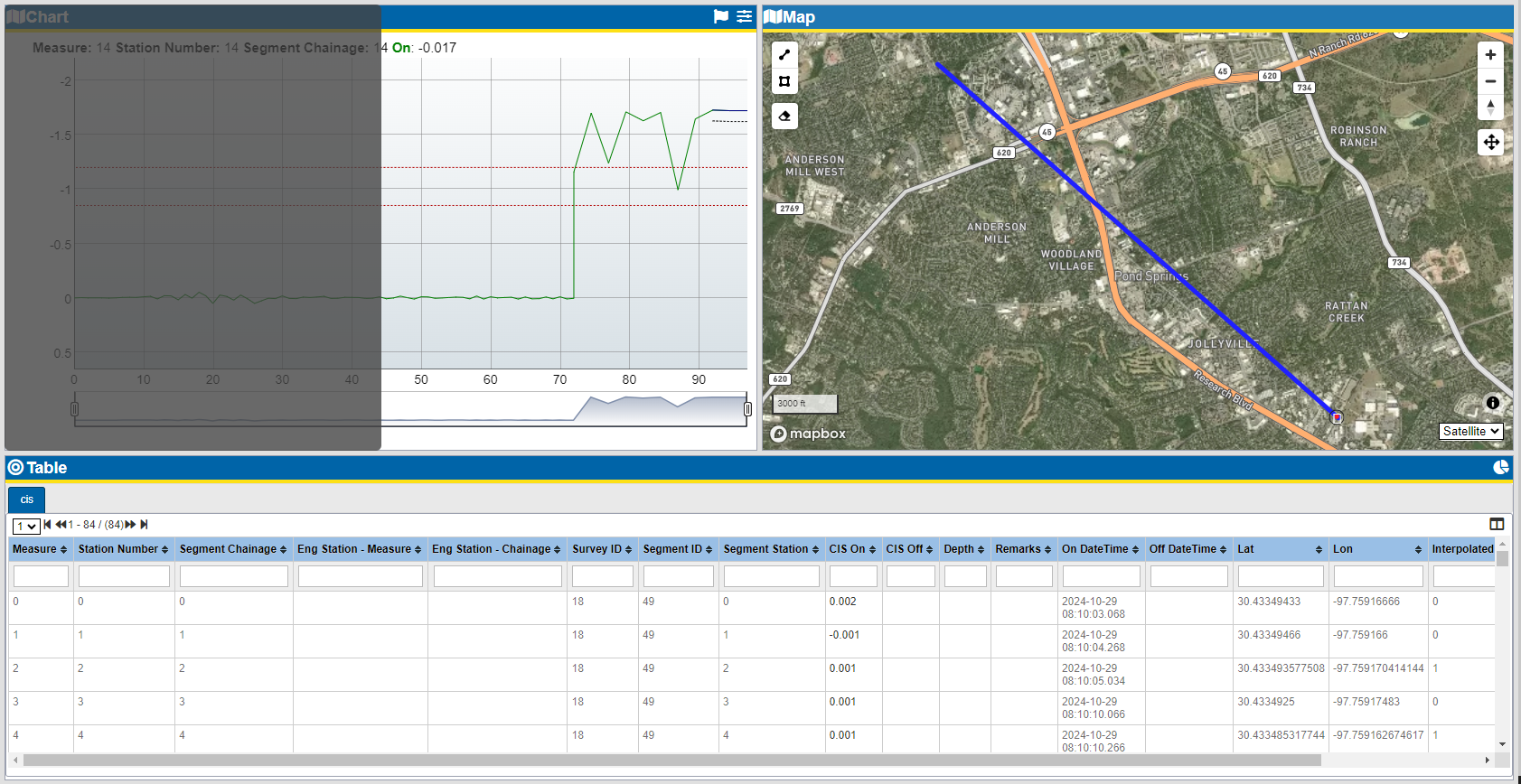Toggle column chooser icon in table

[1497, 524]
